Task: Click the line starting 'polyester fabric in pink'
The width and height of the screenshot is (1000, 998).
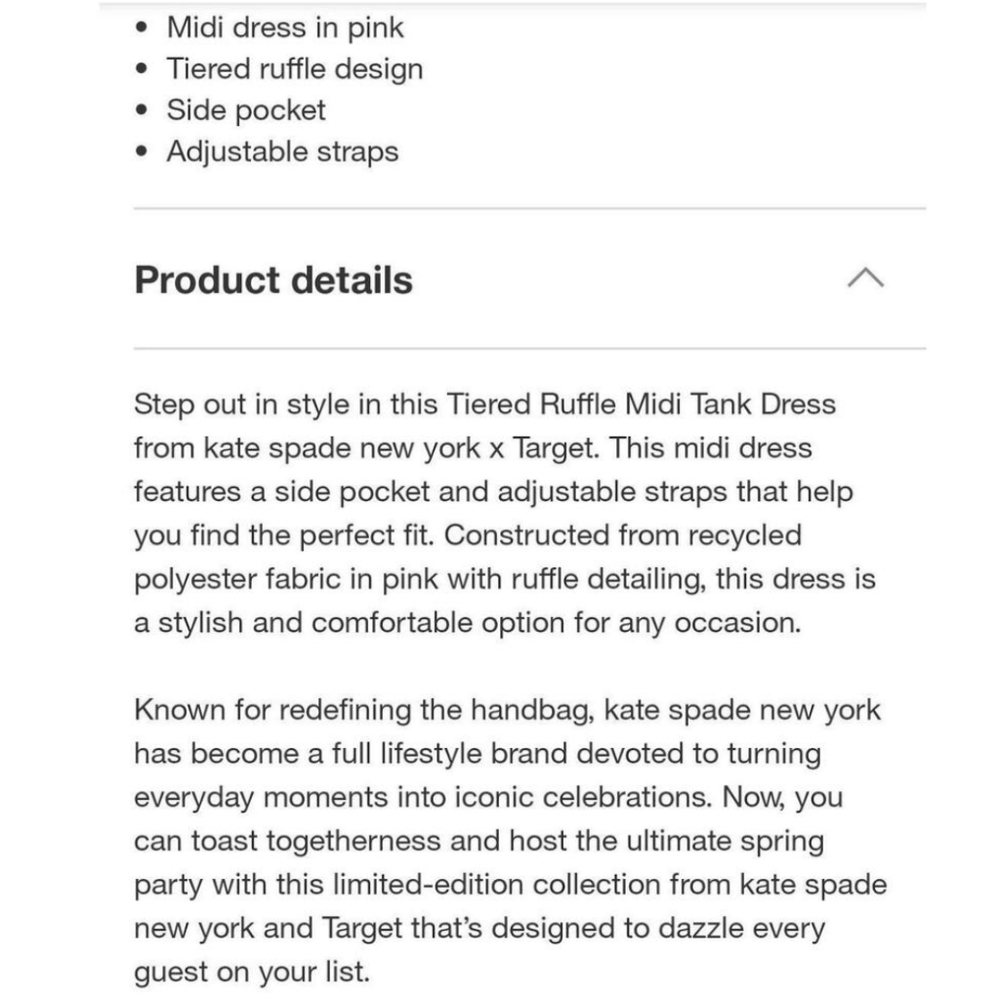Action: pos(505,579)
